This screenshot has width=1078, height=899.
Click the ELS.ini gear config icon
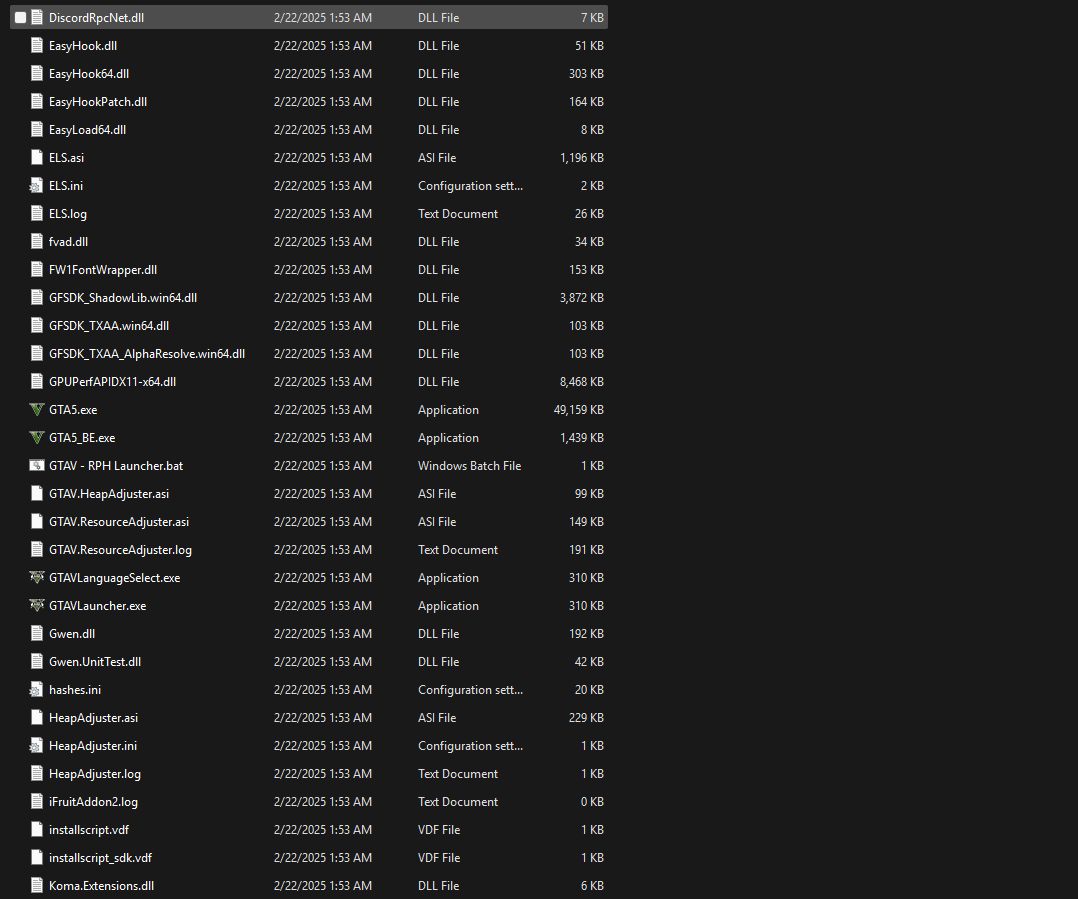pos(36,186)
